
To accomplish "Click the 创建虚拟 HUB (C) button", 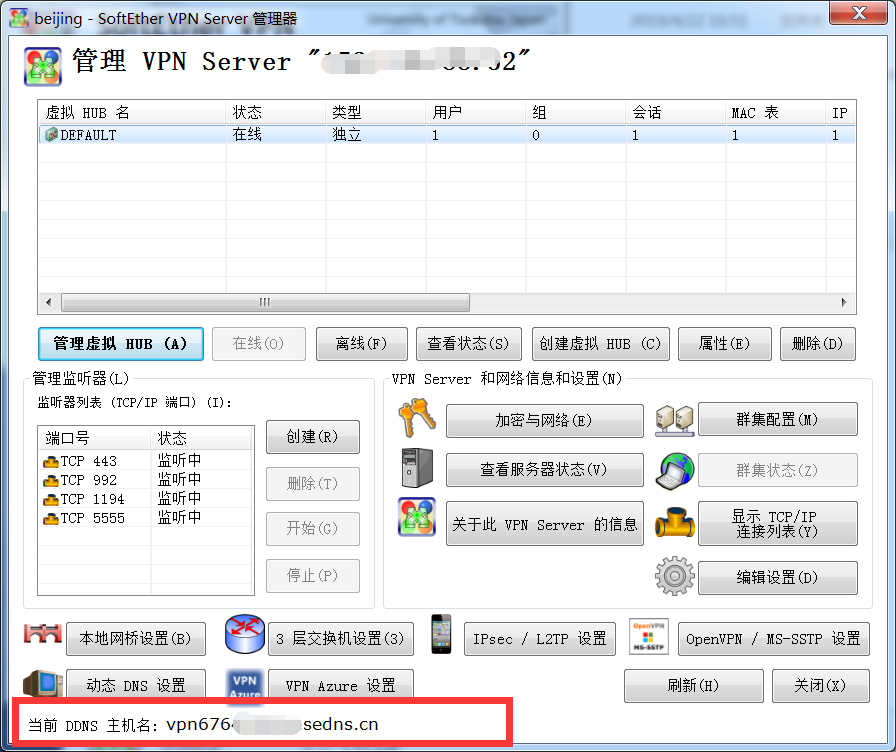I will point(600,344).
